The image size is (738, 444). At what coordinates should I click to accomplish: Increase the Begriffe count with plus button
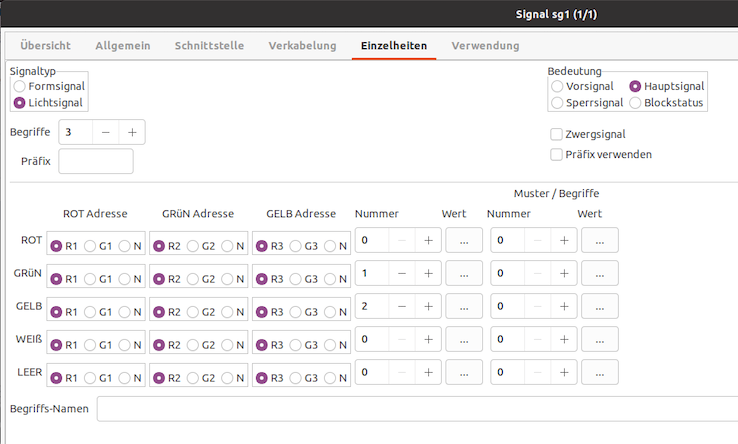click(131, 132)
